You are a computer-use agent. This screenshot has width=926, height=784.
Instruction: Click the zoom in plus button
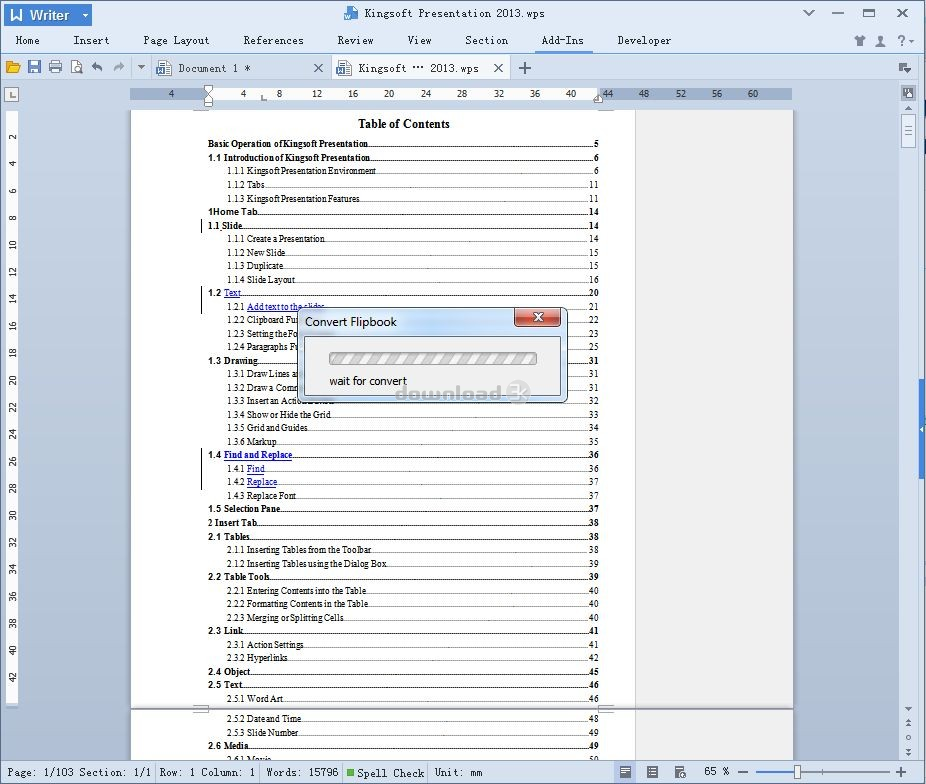(x=901, y=772)
